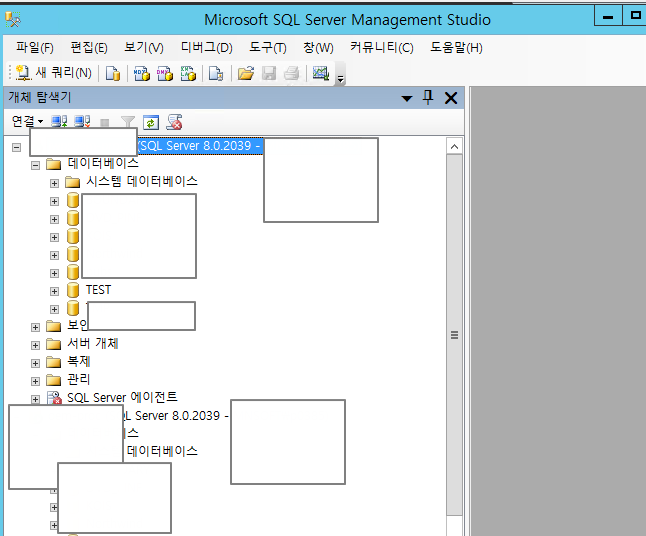This screenshot has width=646, height=536.
Task: Click the script icon with red cross in the Object Explorer toolbar
Action: [174, 122]
